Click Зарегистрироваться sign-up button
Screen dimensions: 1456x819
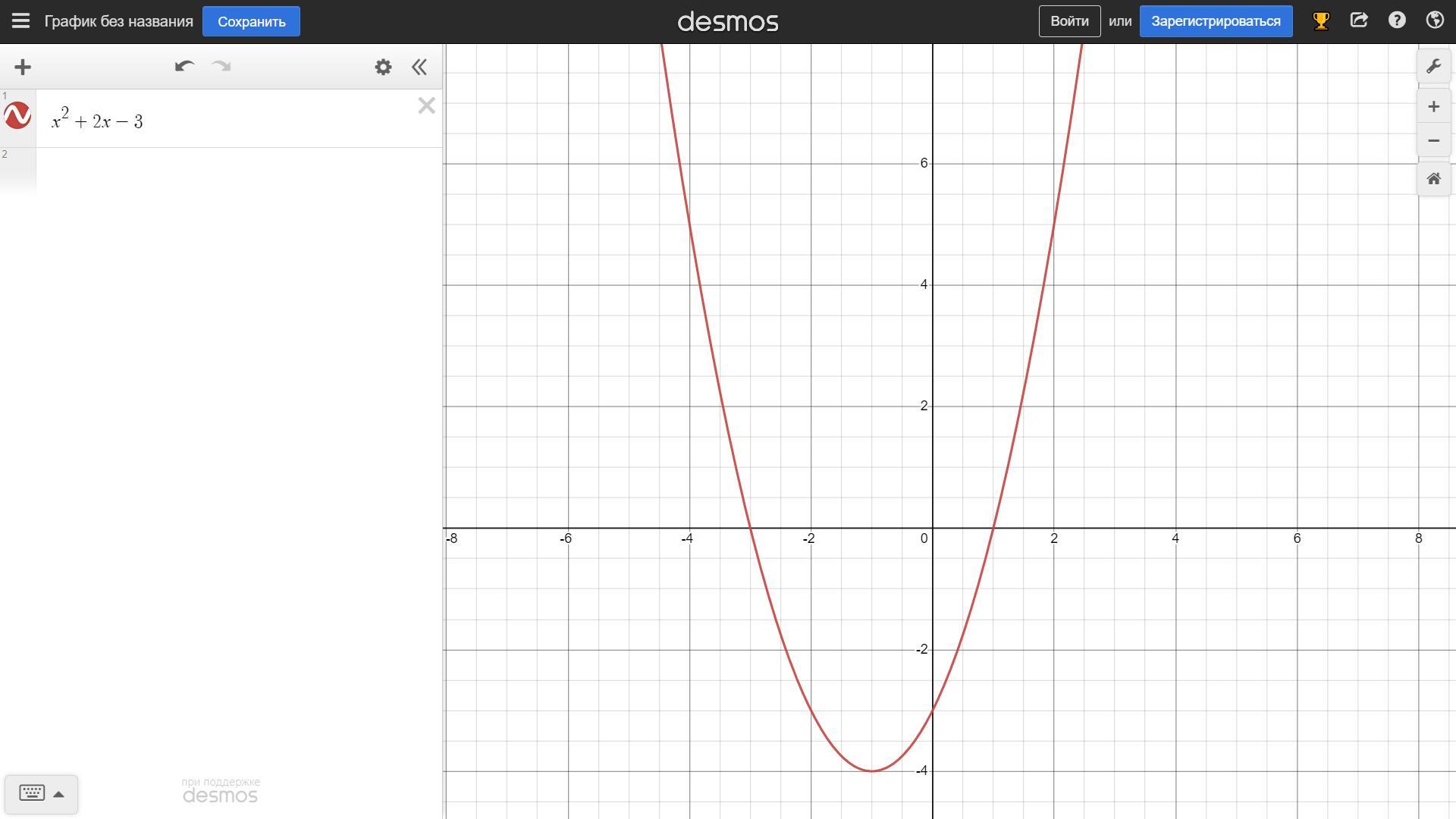(1216, 21)
